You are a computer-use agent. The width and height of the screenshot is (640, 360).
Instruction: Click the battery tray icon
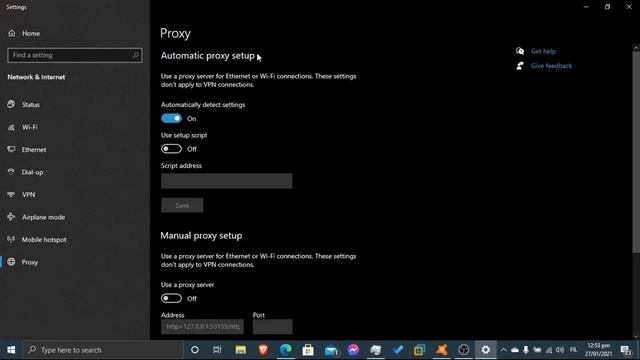tap(537, 350)
